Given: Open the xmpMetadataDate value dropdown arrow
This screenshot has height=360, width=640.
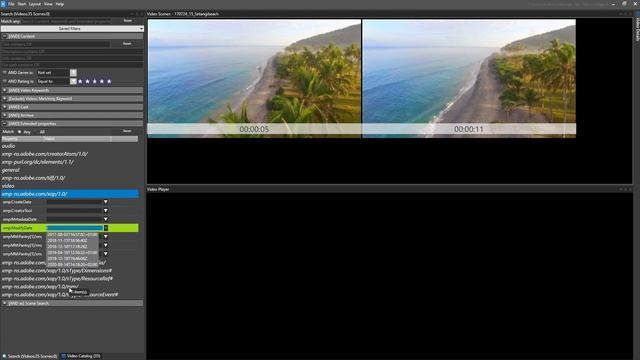Looking at the screenshot, I should pyautogui.click(x=105, y=219).
